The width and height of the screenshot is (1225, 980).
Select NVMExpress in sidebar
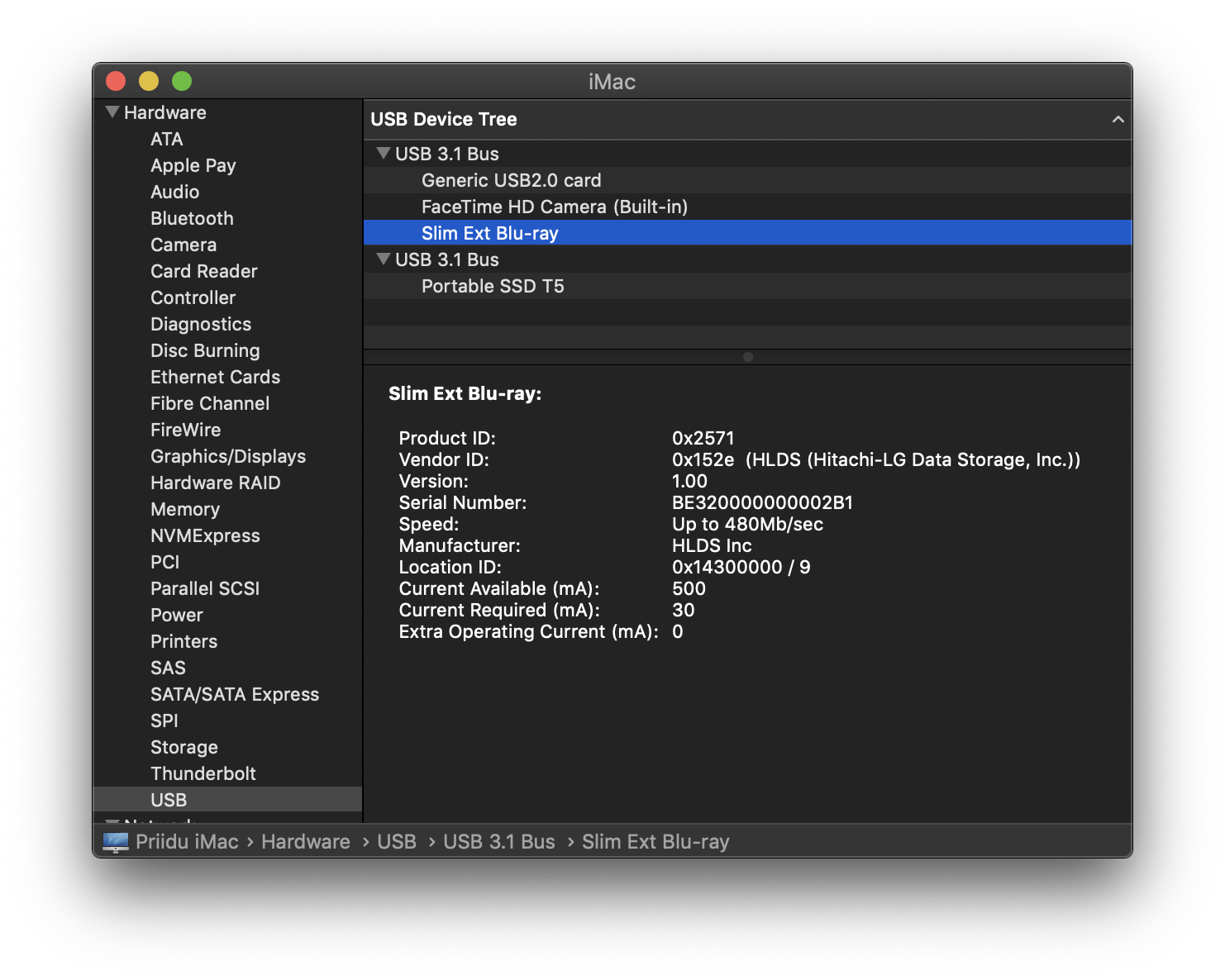coord(206,535)
